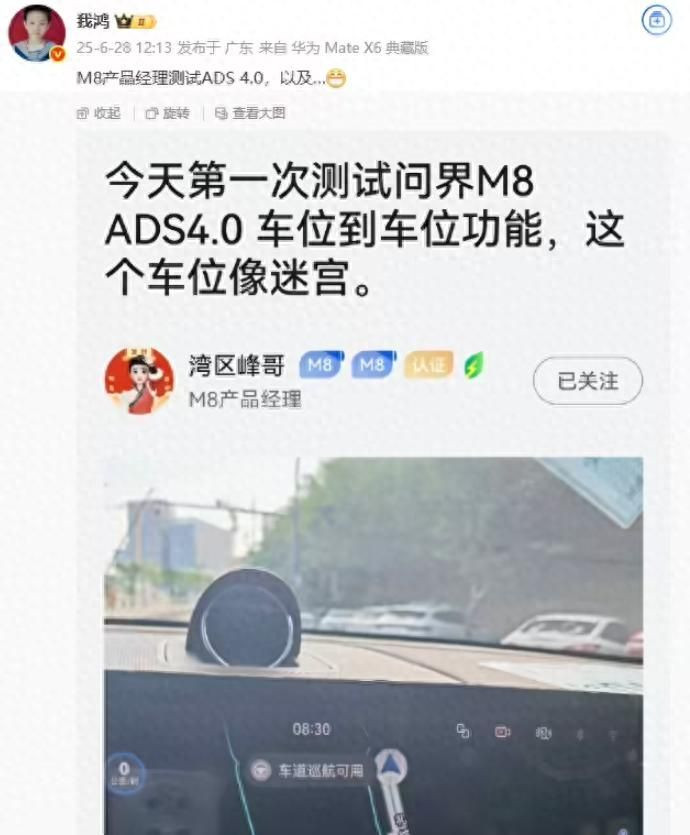Image resolution: width=690 pixels, height=835 pixels.
Task: Click the username 湾区峰哥
Action: tap(237, 365)
